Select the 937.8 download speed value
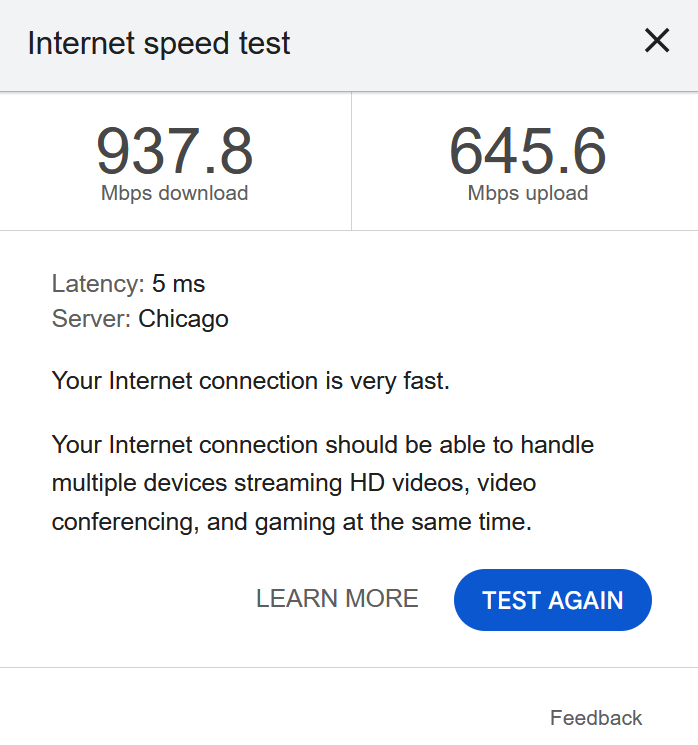 (175, 151)
